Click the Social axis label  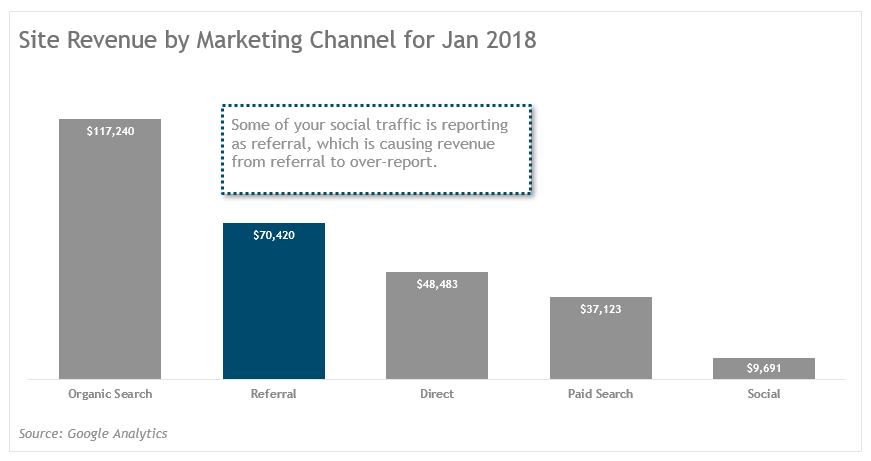click(763, 394)
